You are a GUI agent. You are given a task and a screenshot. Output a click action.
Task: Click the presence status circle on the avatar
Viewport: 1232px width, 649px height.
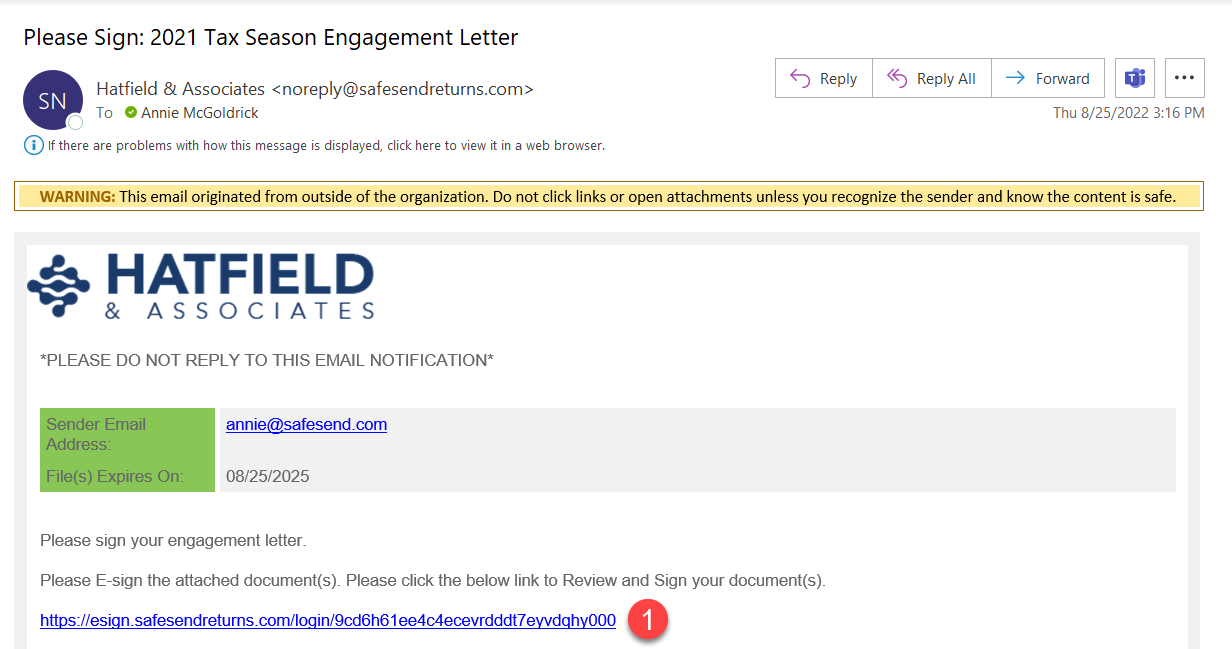75,122
